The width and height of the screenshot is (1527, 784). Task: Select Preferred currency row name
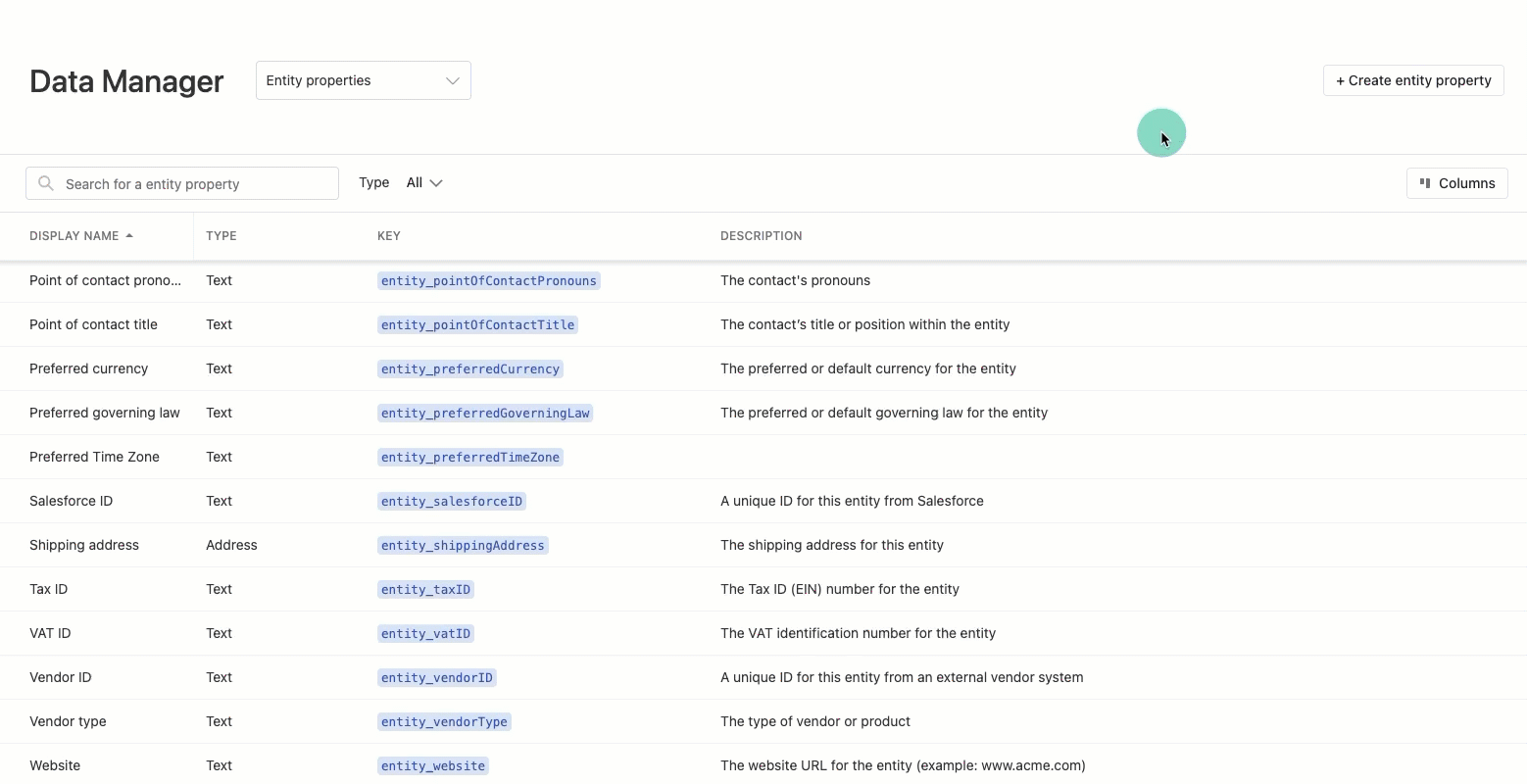[88, 368]
